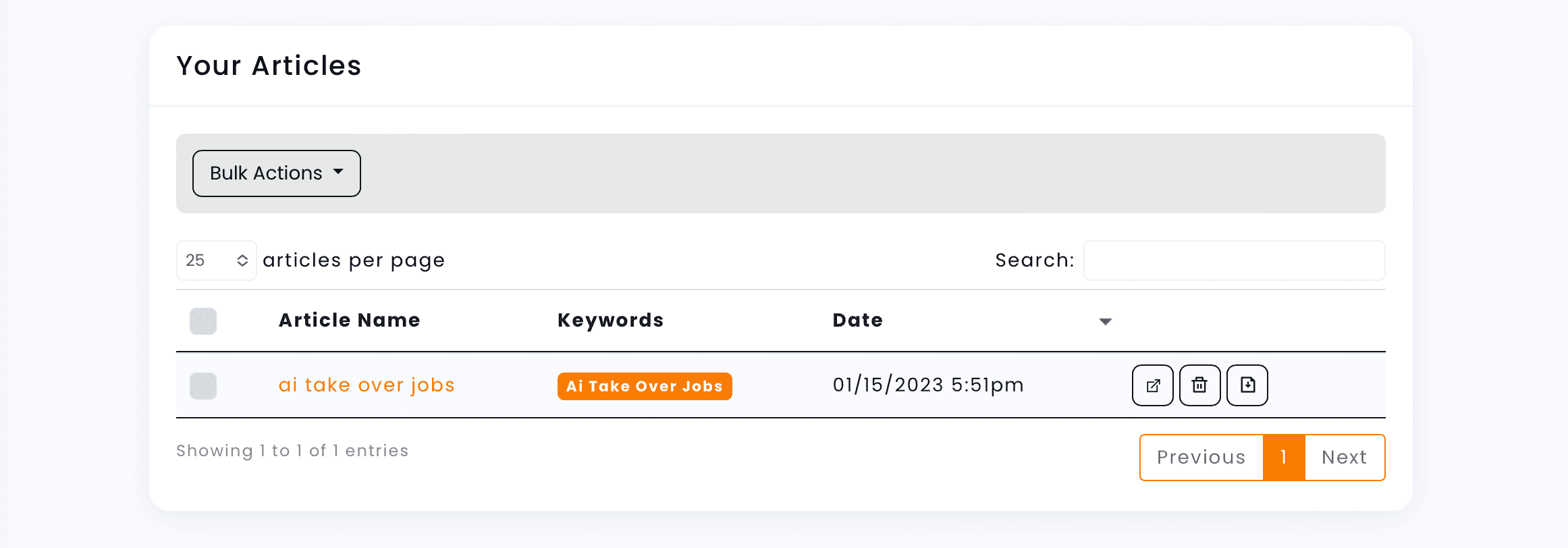This screenshot has height=548, width=1568.
Task: Expand the Bulk Actions dropdown
Action: tap(276, 173)
